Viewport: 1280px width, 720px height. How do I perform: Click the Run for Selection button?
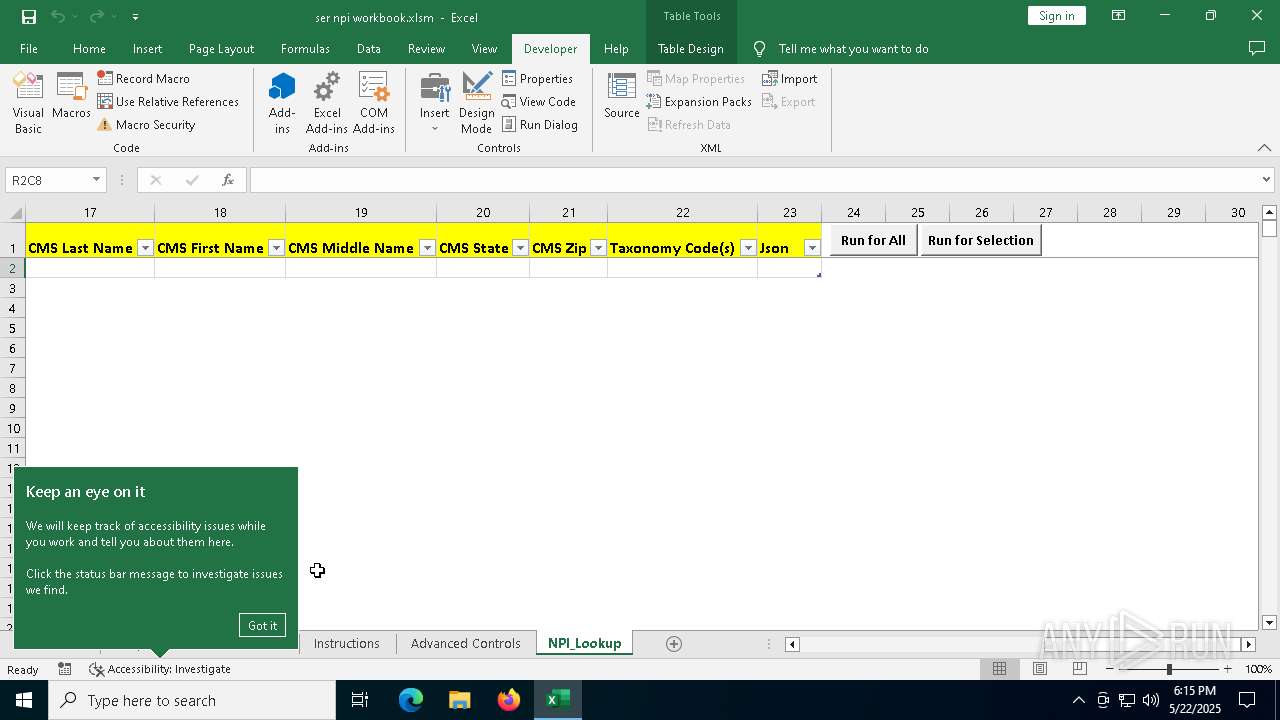click(x=980, y=240)
